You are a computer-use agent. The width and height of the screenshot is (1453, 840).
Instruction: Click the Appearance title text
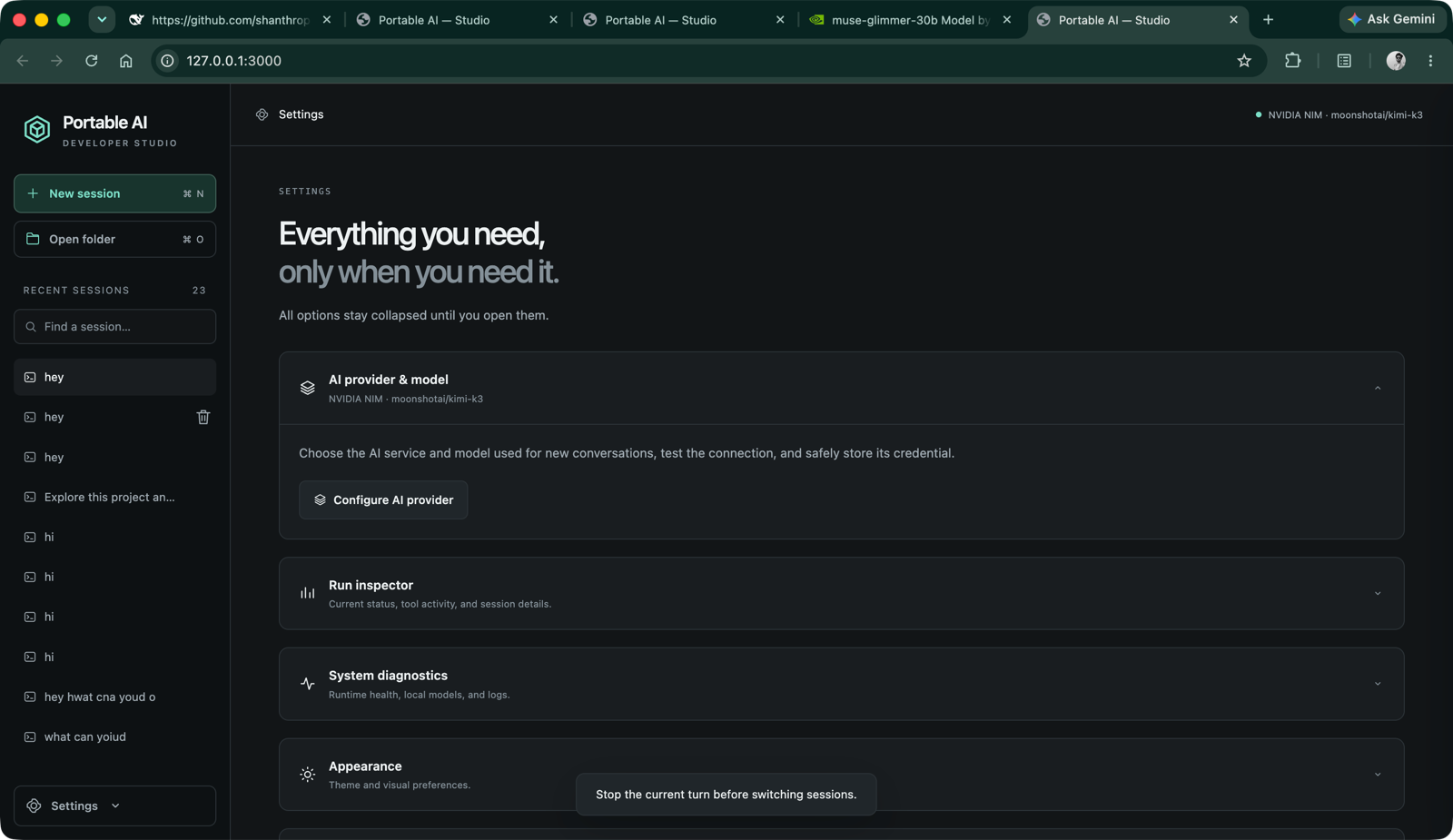coord(365,766)
